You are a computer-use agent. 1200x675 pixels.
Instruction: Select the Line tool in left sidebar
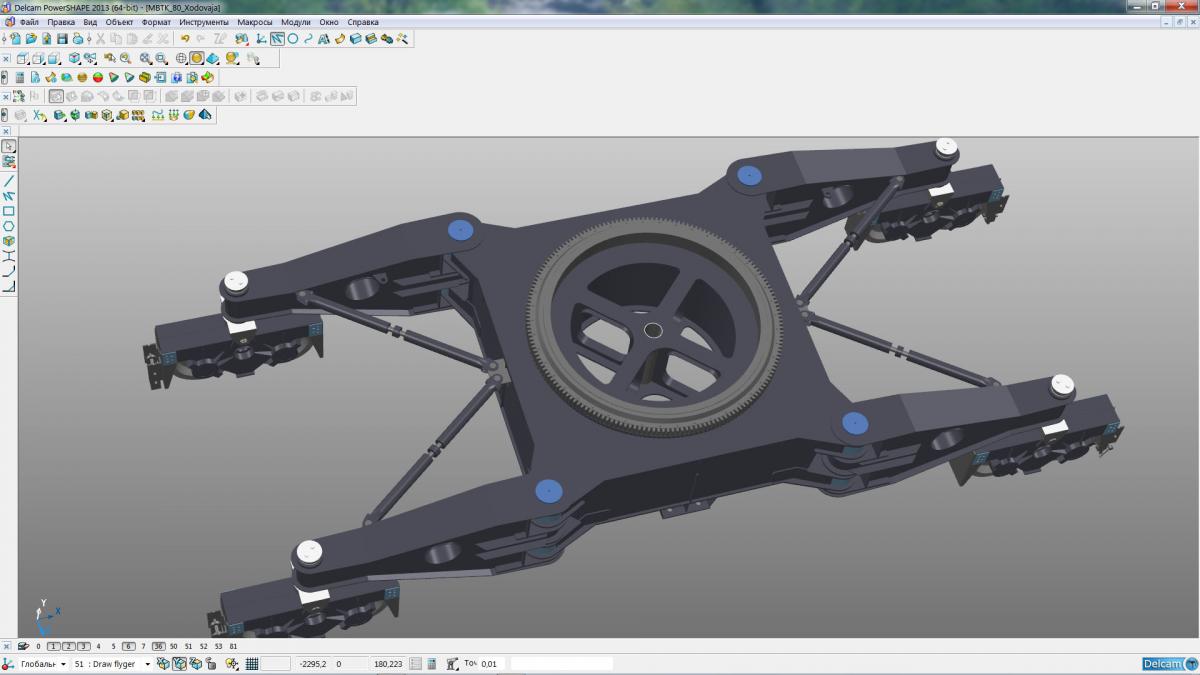pyautogui.click(x=9, y=181)
